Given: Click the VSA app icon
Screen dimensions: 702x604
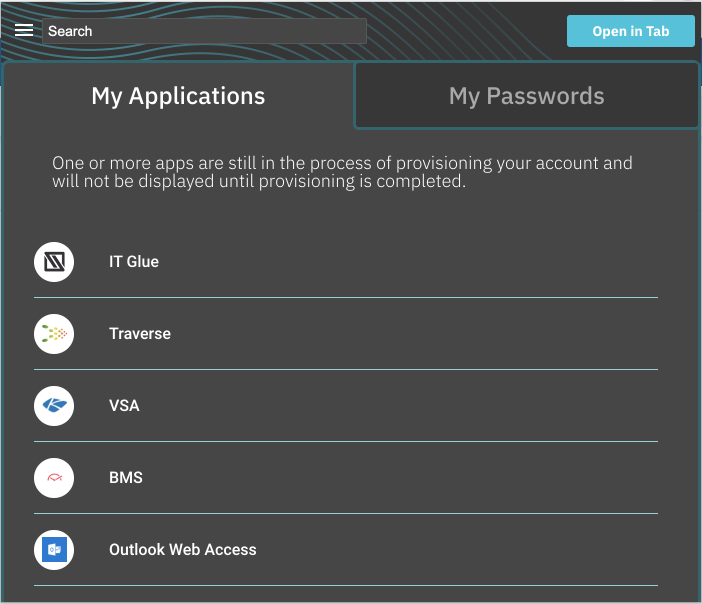Looking at the screenshot, I should click(54, 406).
